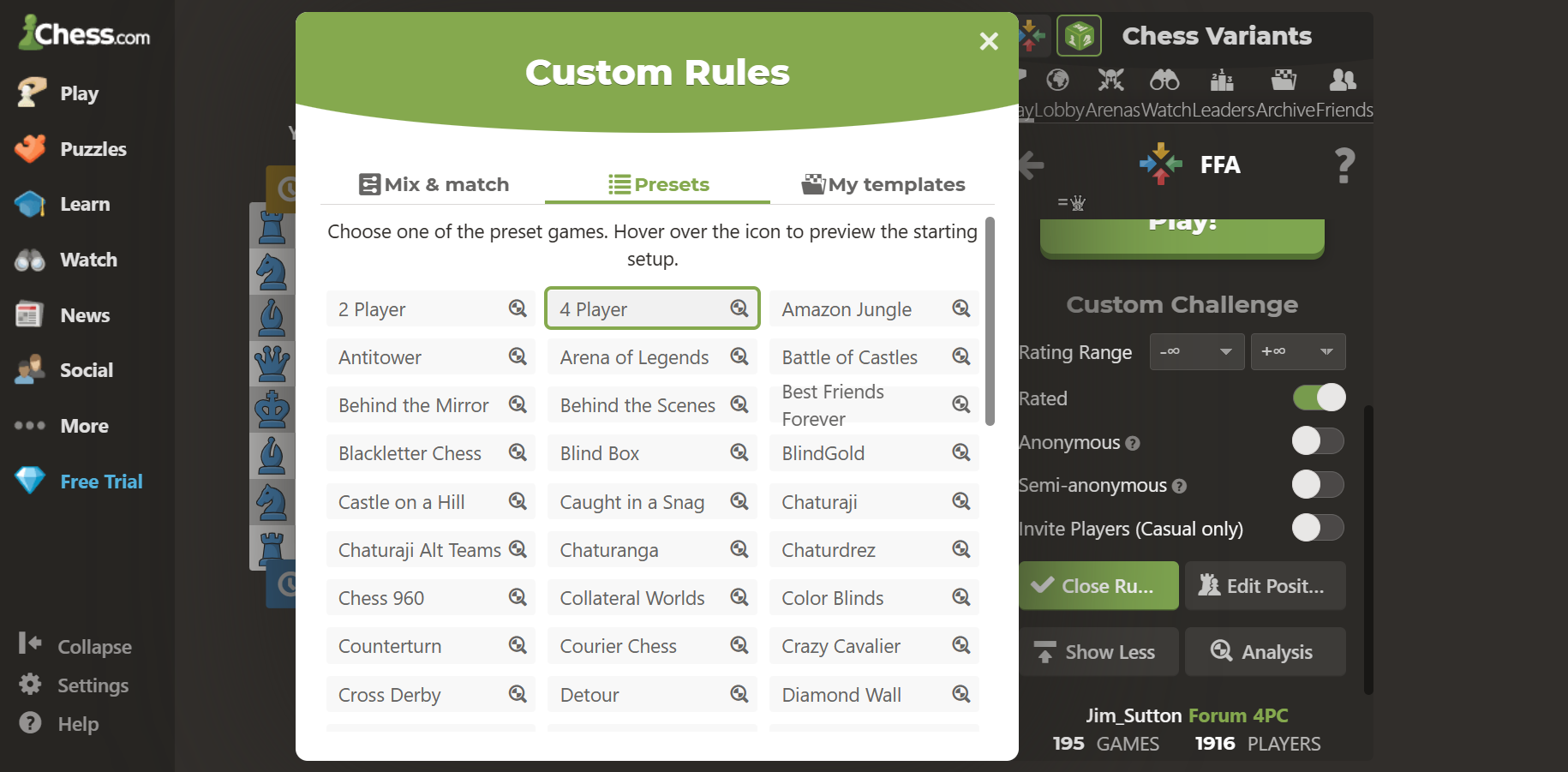Click the Close Rules button
1568x772 pixels.
point(1098,585)
